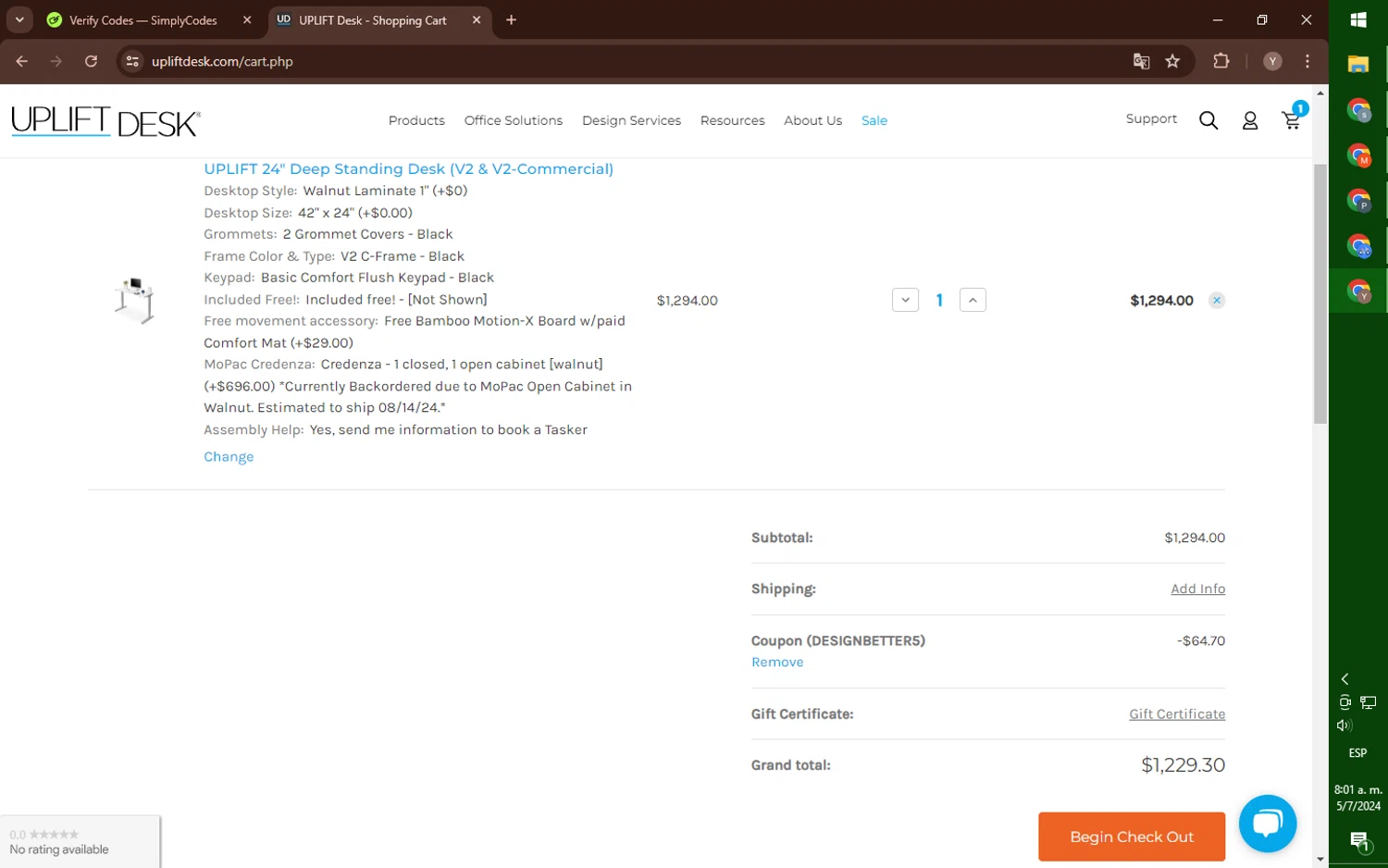Viewport: 1388px width, 868px height.
Task: Remove the desk item with the x icon
Action: coord(1217,300)
